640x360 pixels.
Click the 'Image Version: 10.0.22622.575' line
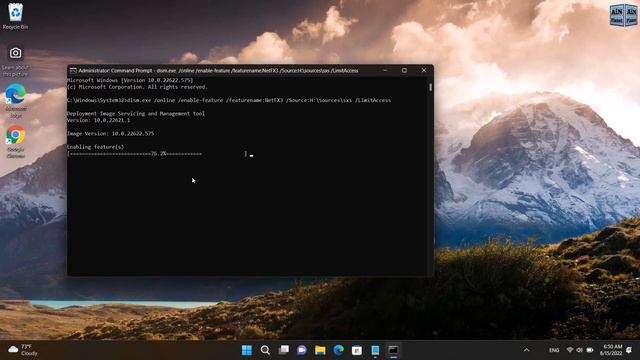tap(111, 133)
